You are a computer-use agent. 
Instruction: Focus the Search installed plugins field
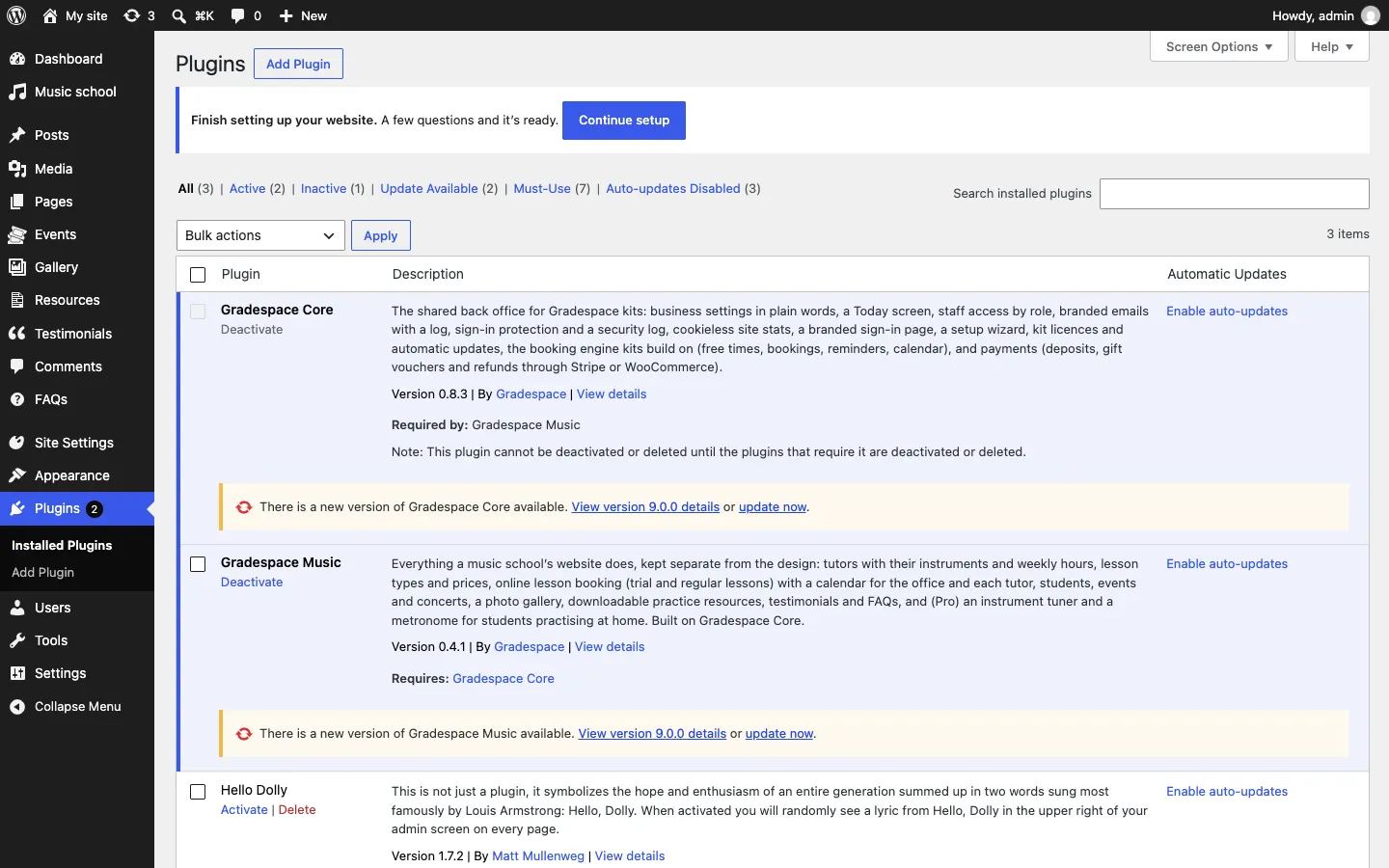coord(1235,194)
